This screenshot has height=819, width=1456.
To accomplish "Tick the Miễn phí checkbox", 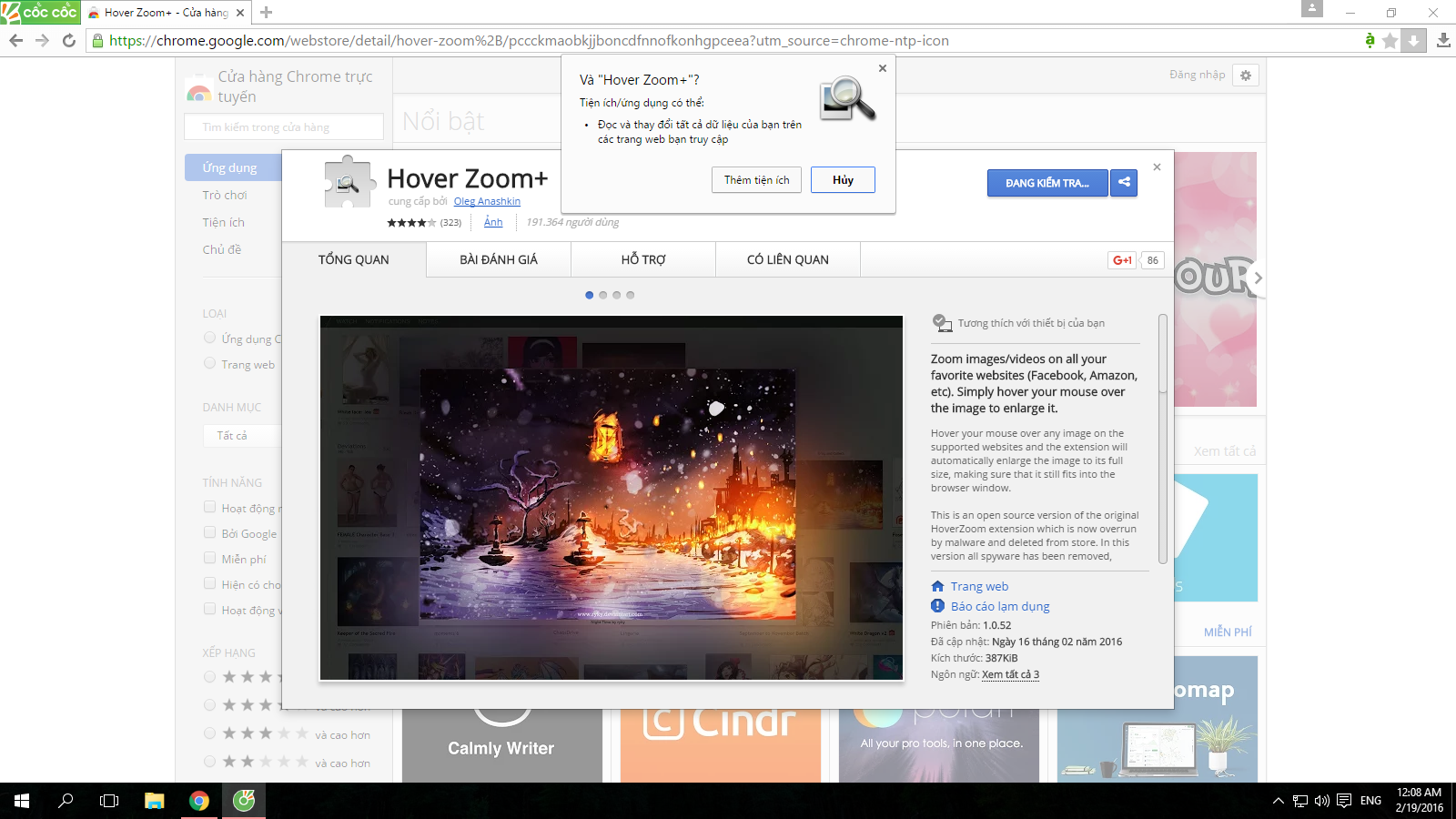I will tap(210, 558).
